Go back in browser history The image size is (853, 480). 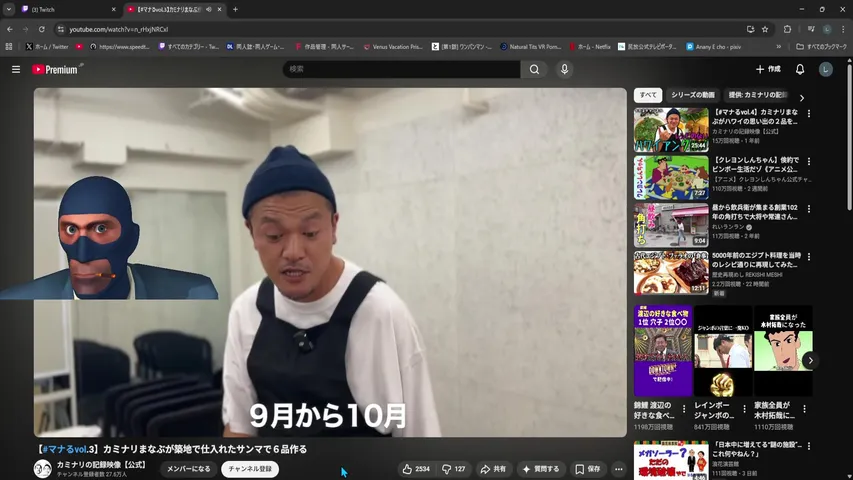pyautogui.click(x=10, y=29)
